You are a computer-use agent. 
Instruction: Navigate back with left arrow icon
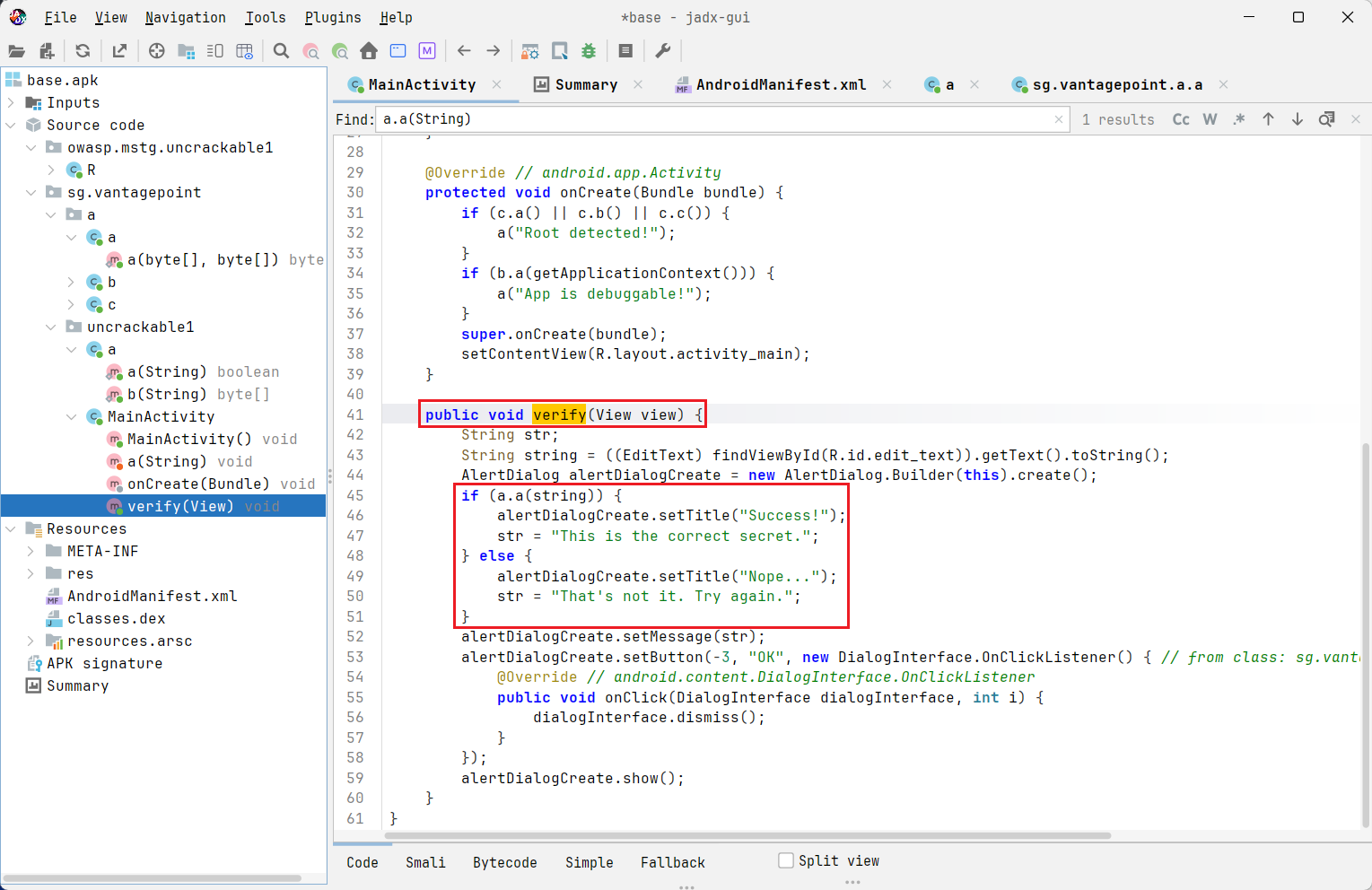[x=464, y=51]
